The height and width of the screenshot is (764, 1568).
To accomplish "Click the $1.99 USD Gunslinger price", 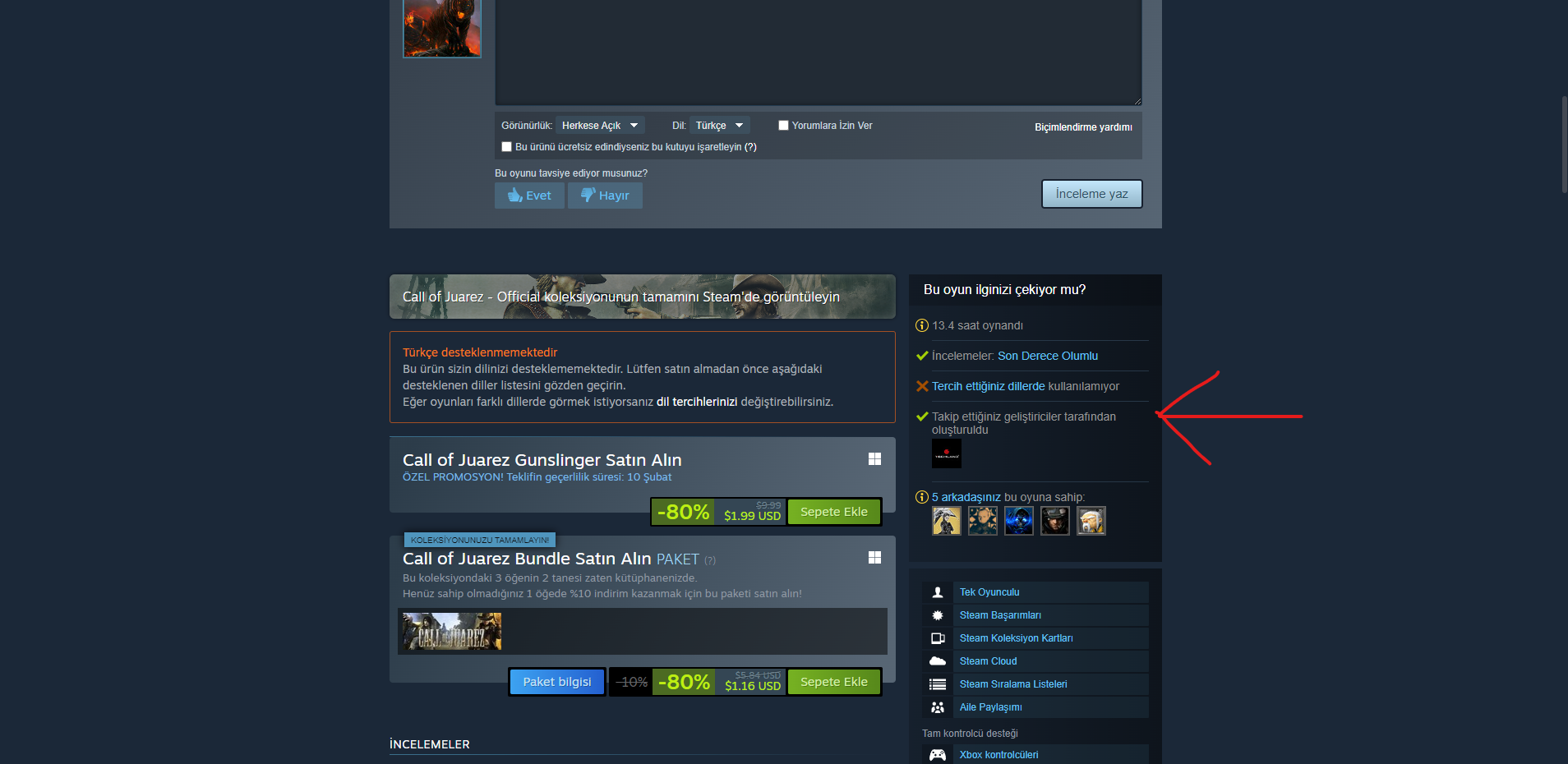I will point(752,516).
